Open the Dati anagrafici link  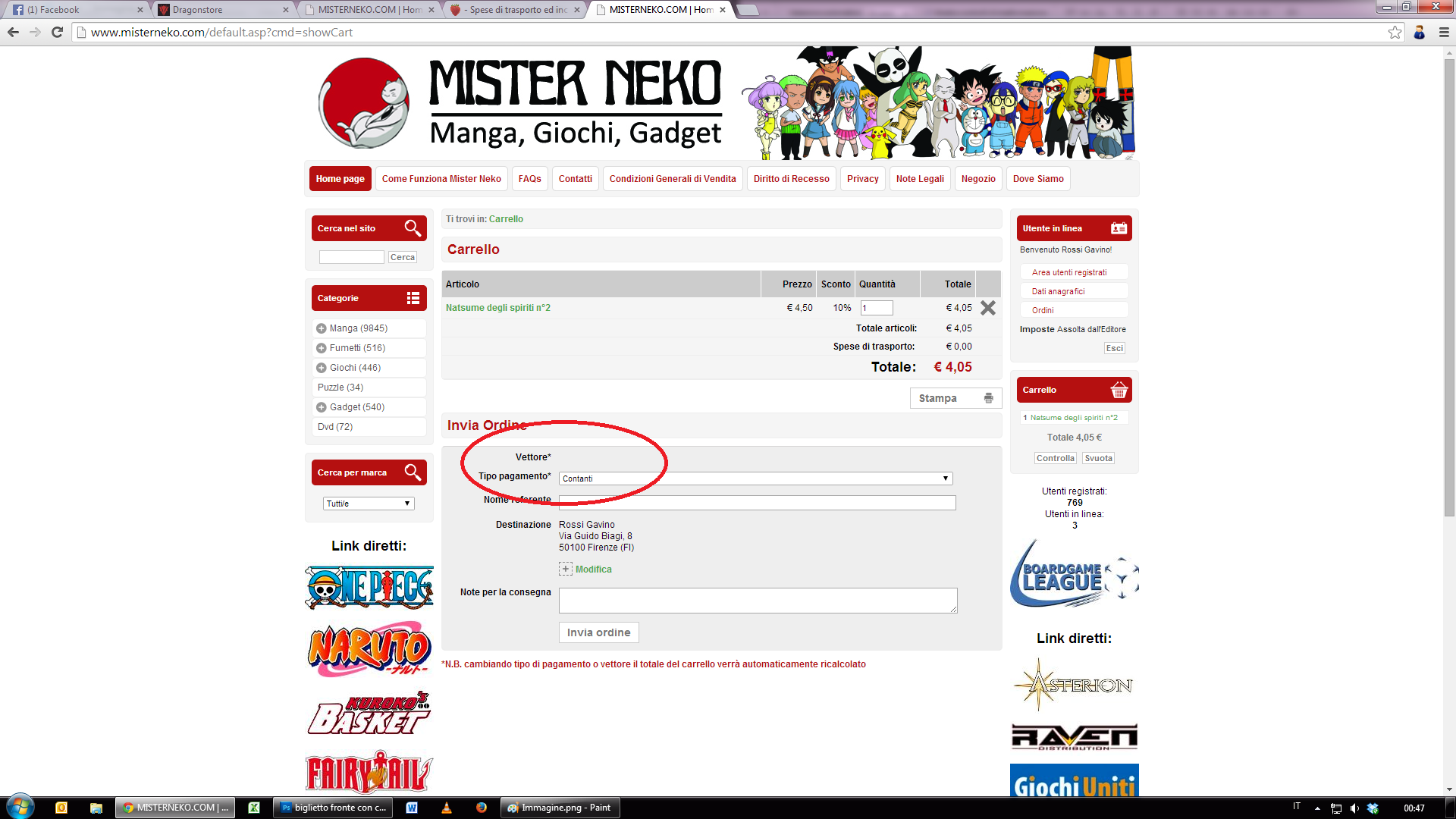coord(1058,291)
